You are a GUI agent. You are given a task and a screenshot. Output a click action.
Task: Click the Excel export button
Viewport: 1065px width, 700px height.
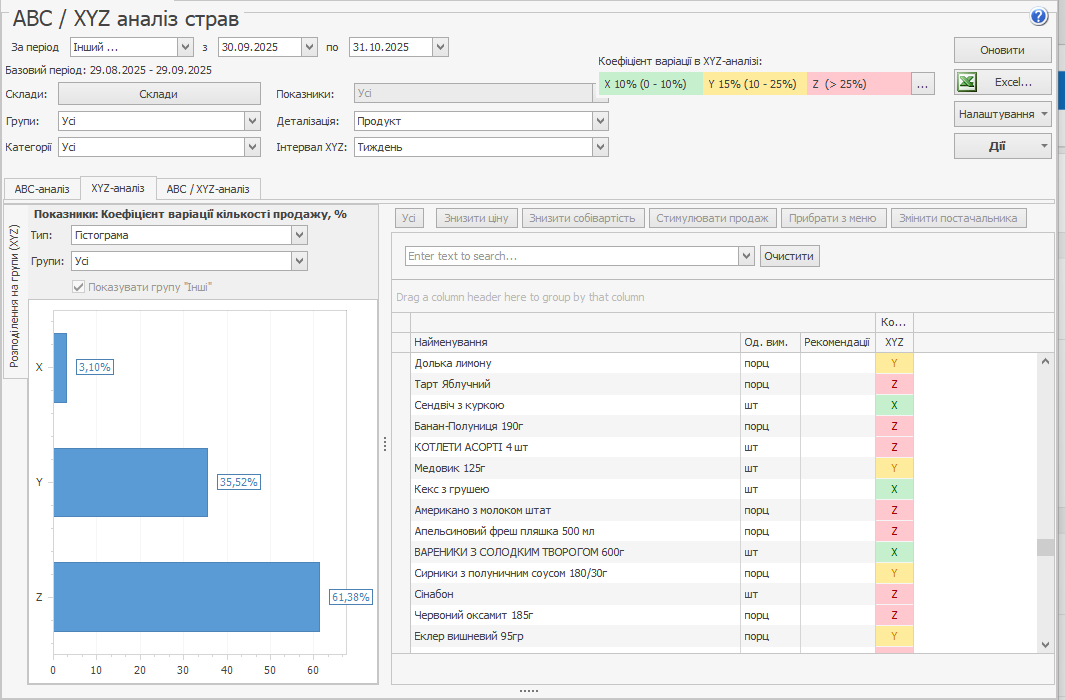click(x=1002, y=82)
